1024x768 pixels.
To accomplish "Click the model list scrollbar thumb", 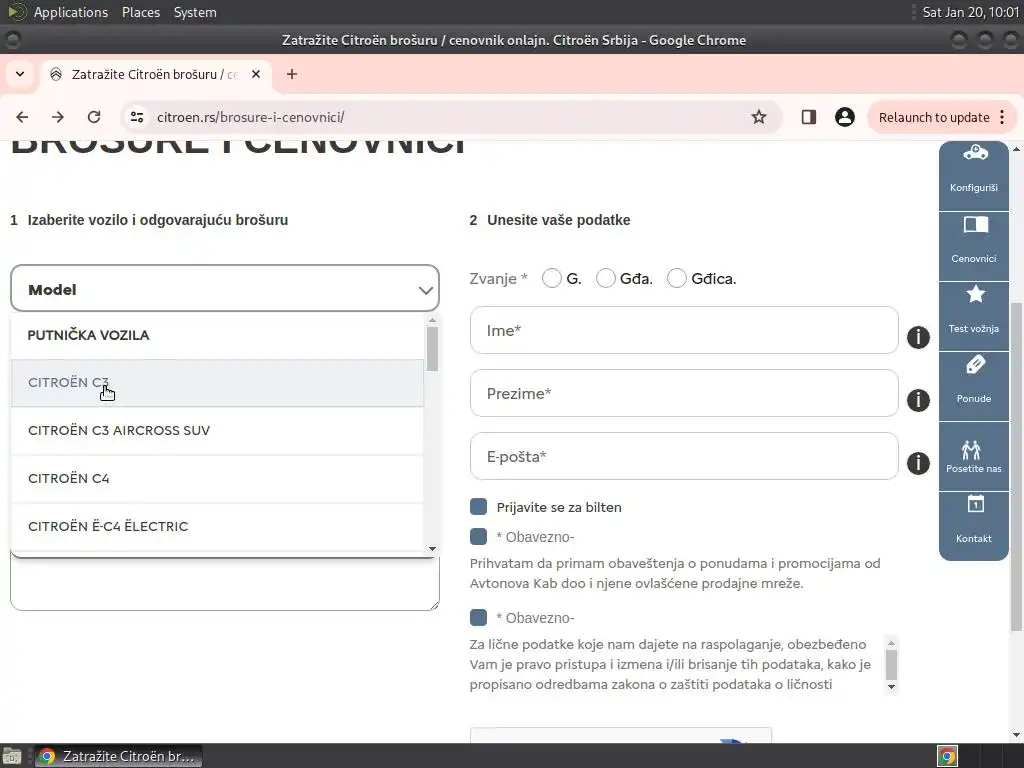I will click(432, 349).
